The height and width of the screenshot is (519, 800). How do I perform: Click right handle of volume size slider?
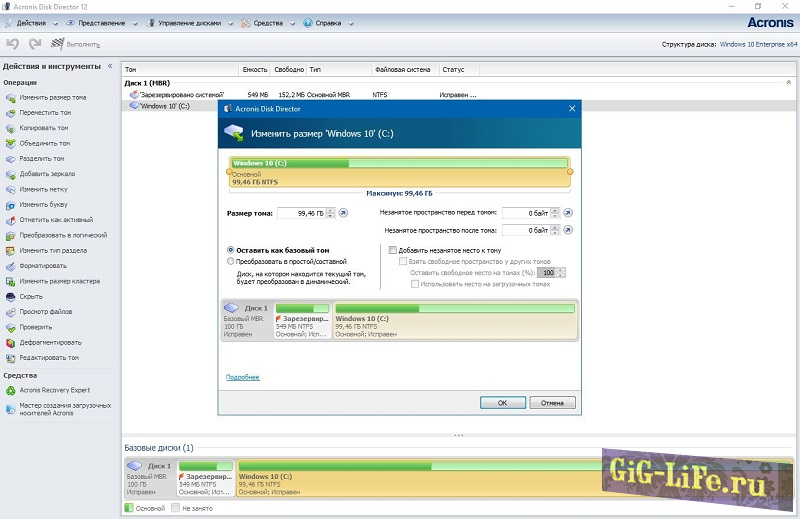pos(569,172)
